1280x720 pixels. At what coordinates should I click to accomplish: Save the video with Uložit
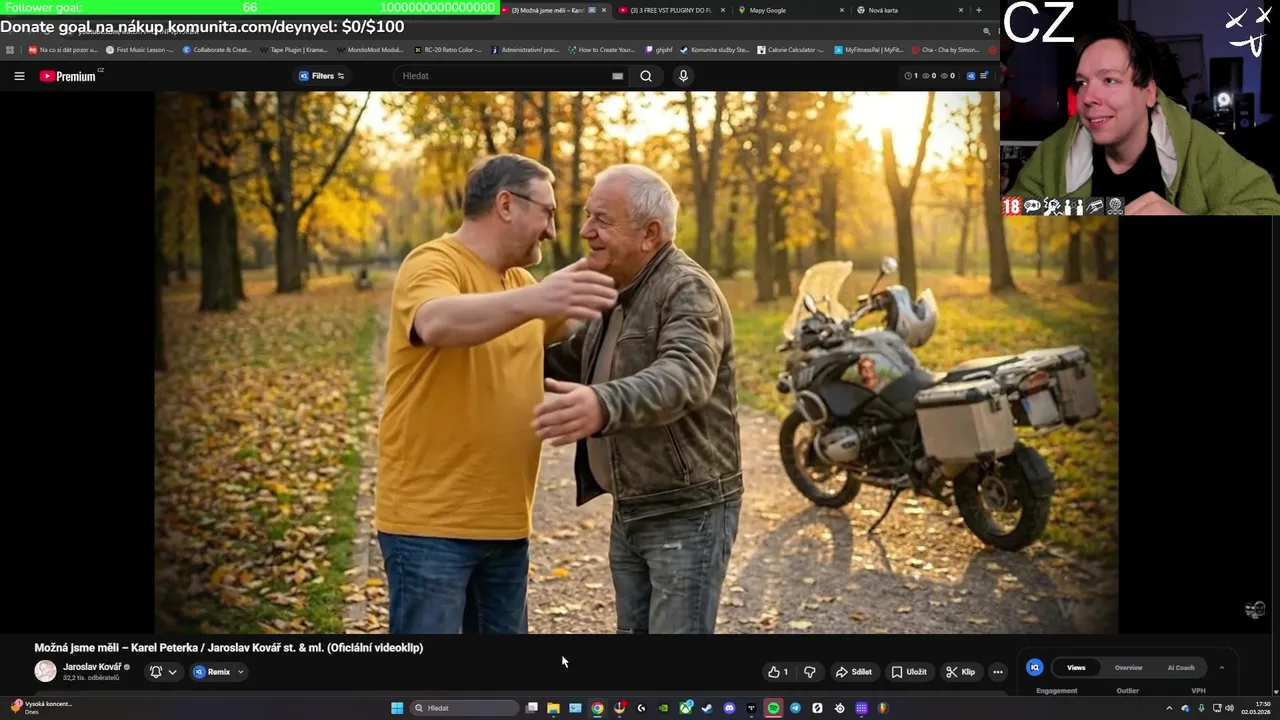click(909, 672)
